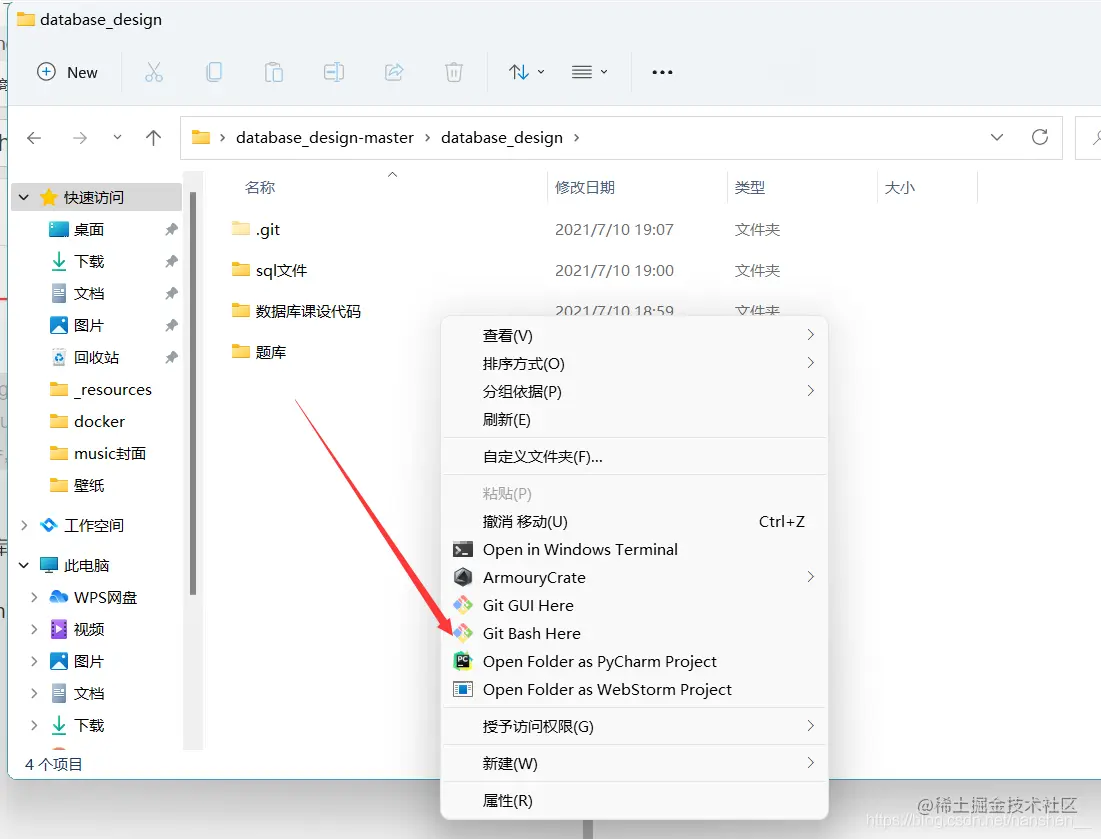This screenshot has height=839, width=1101.
Task: Choose 刷新(E) in context menu
Action: coord(634,420)
